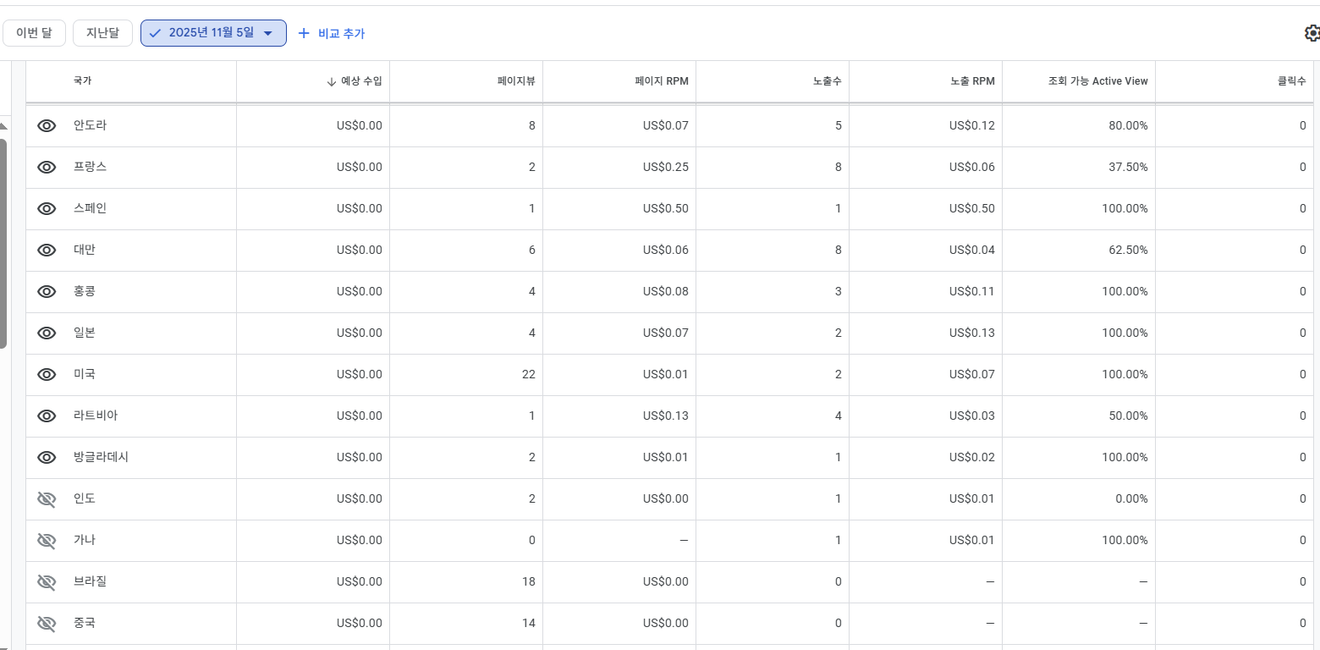Toggle visibility eye for 안도라 row
Viewport: 1320px width, 650px height.
(47, 126)
